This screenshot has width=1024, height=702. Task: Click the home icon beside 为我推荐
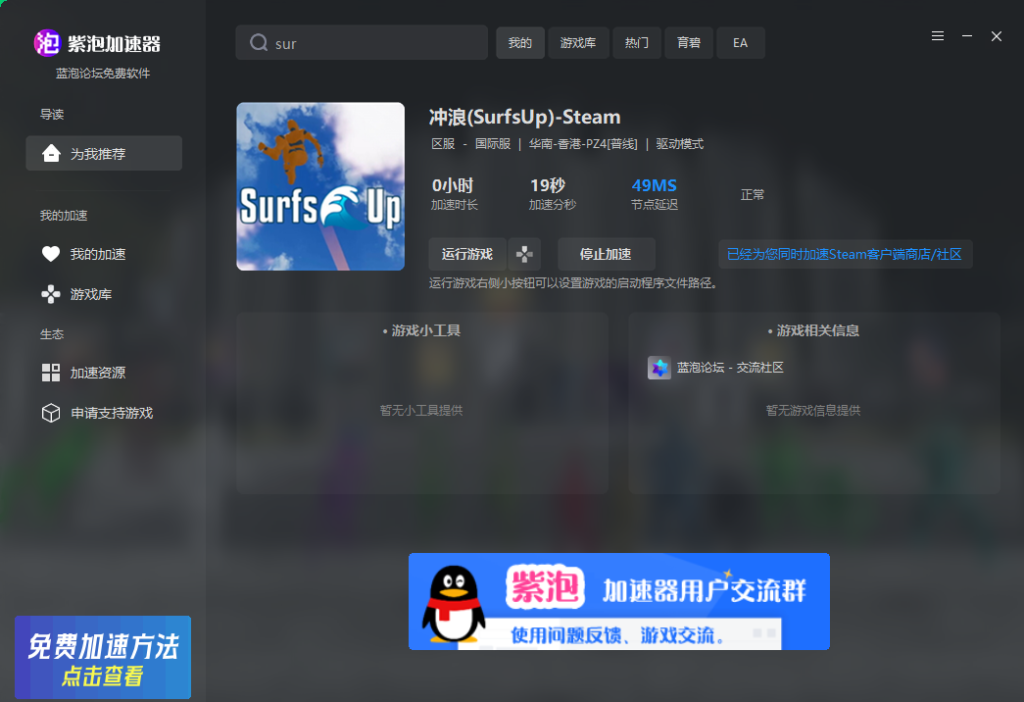(51, 153)
